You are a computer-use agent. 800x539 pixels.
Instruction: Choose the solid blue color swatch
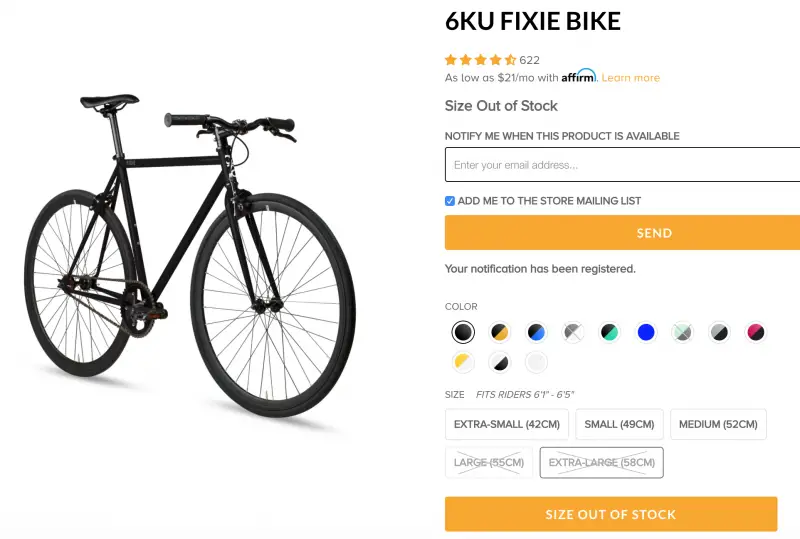coord(646,332)
